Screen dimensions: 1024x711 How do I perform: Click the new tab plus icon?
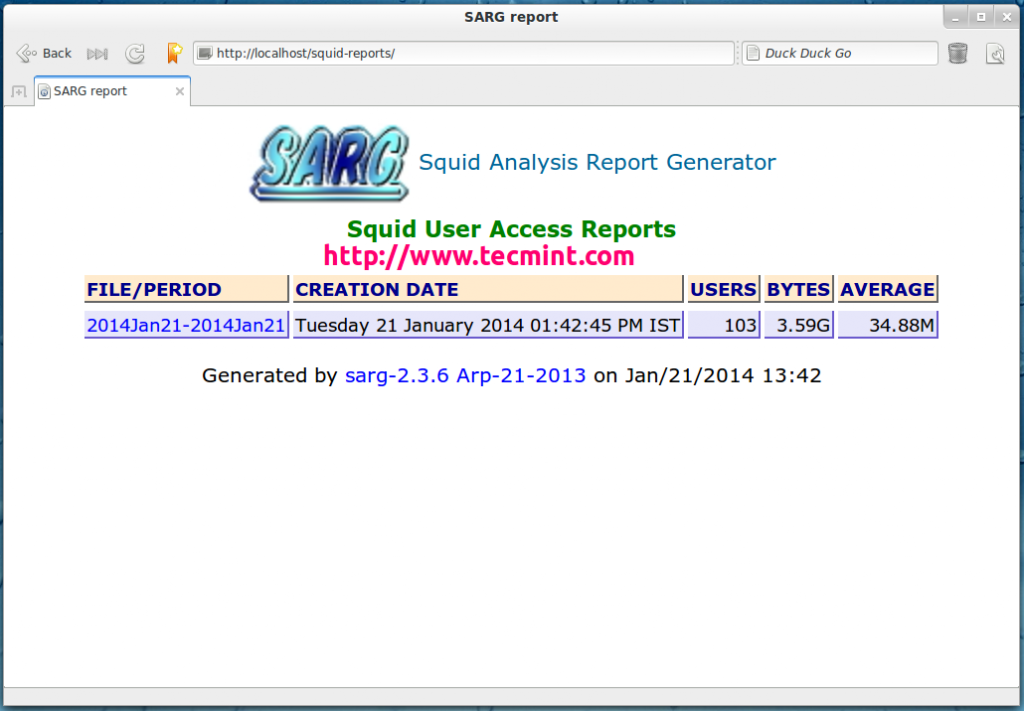coord(18,92)
